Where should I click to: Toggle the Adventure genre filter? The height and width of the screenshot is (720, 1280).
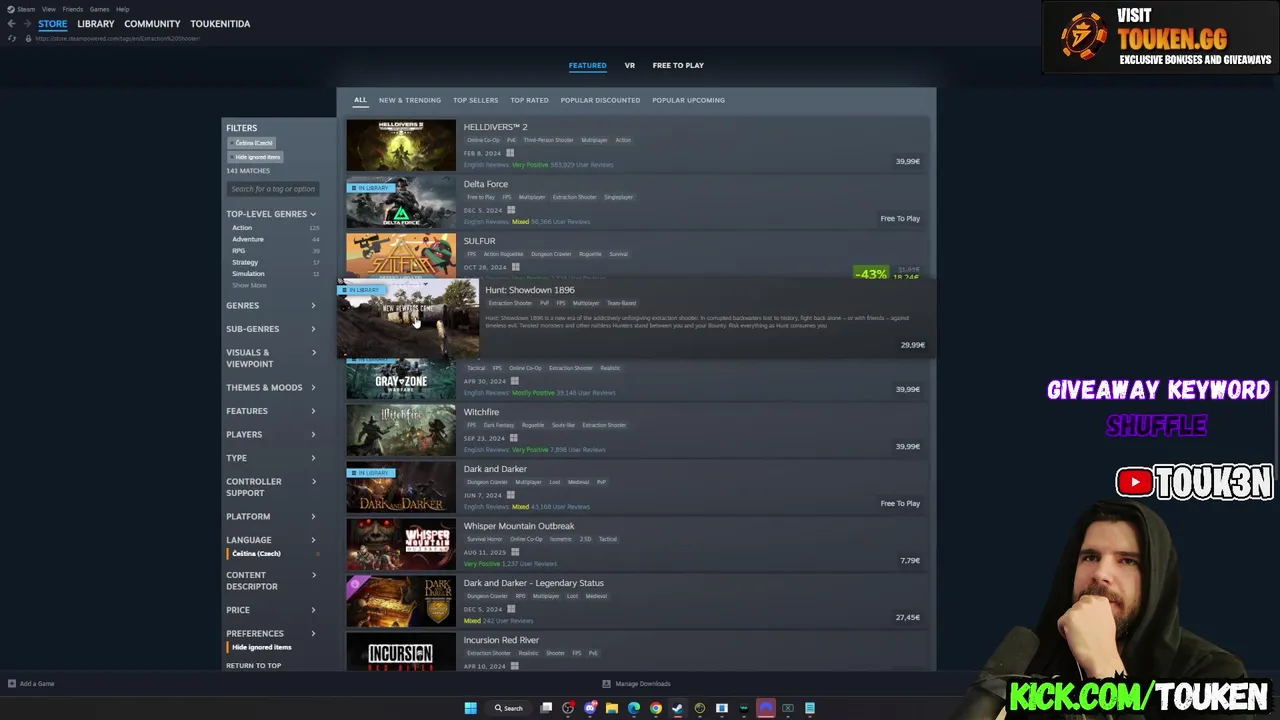275,239
